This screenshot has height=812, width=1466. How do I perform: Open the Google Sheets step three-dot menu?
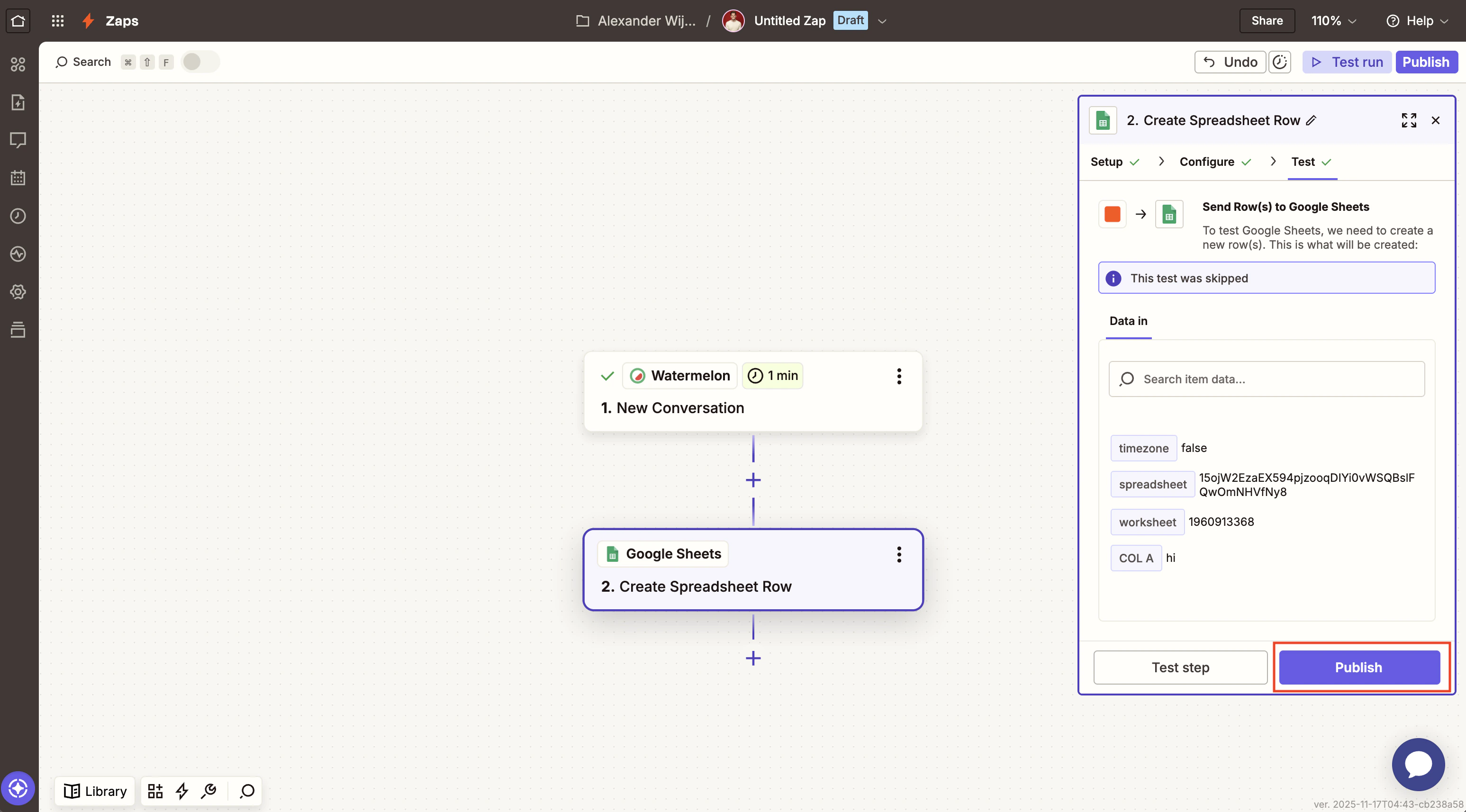point(899,555)
